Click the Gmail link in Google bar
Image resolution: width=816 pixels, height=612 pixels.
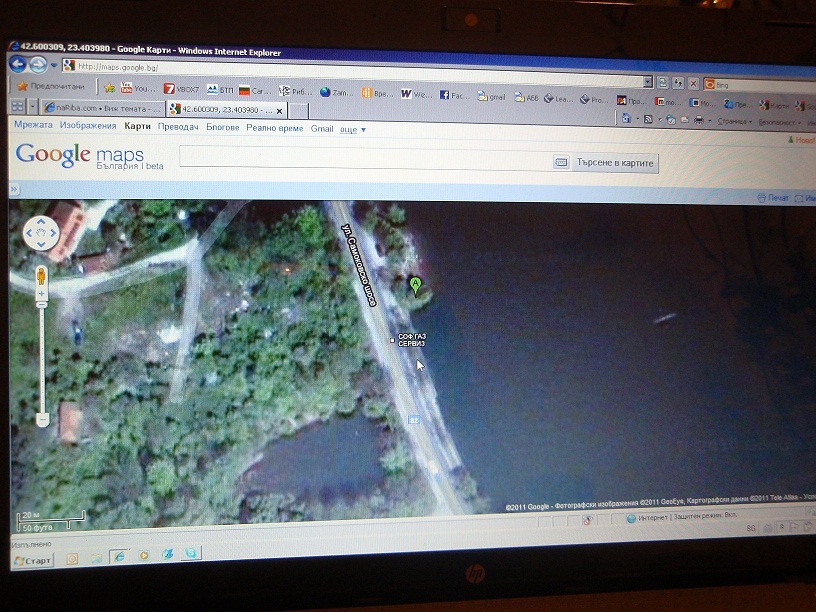(322, 129)
